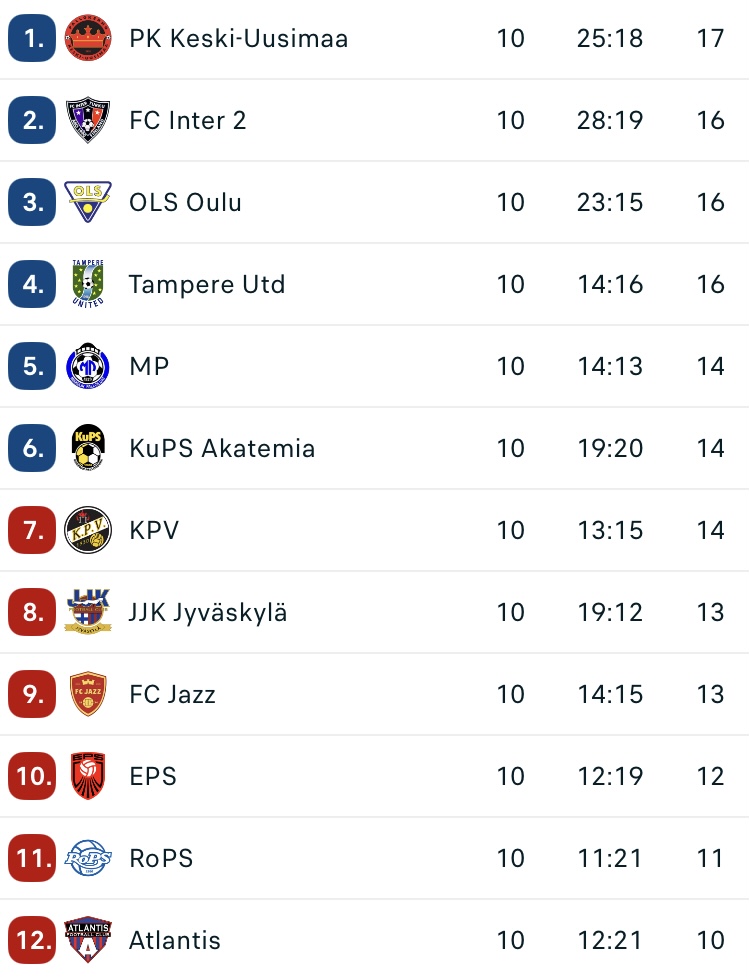Click the blue rank 1 badge
The width and height of the screenshot is (749, 978).
[32, 38]
